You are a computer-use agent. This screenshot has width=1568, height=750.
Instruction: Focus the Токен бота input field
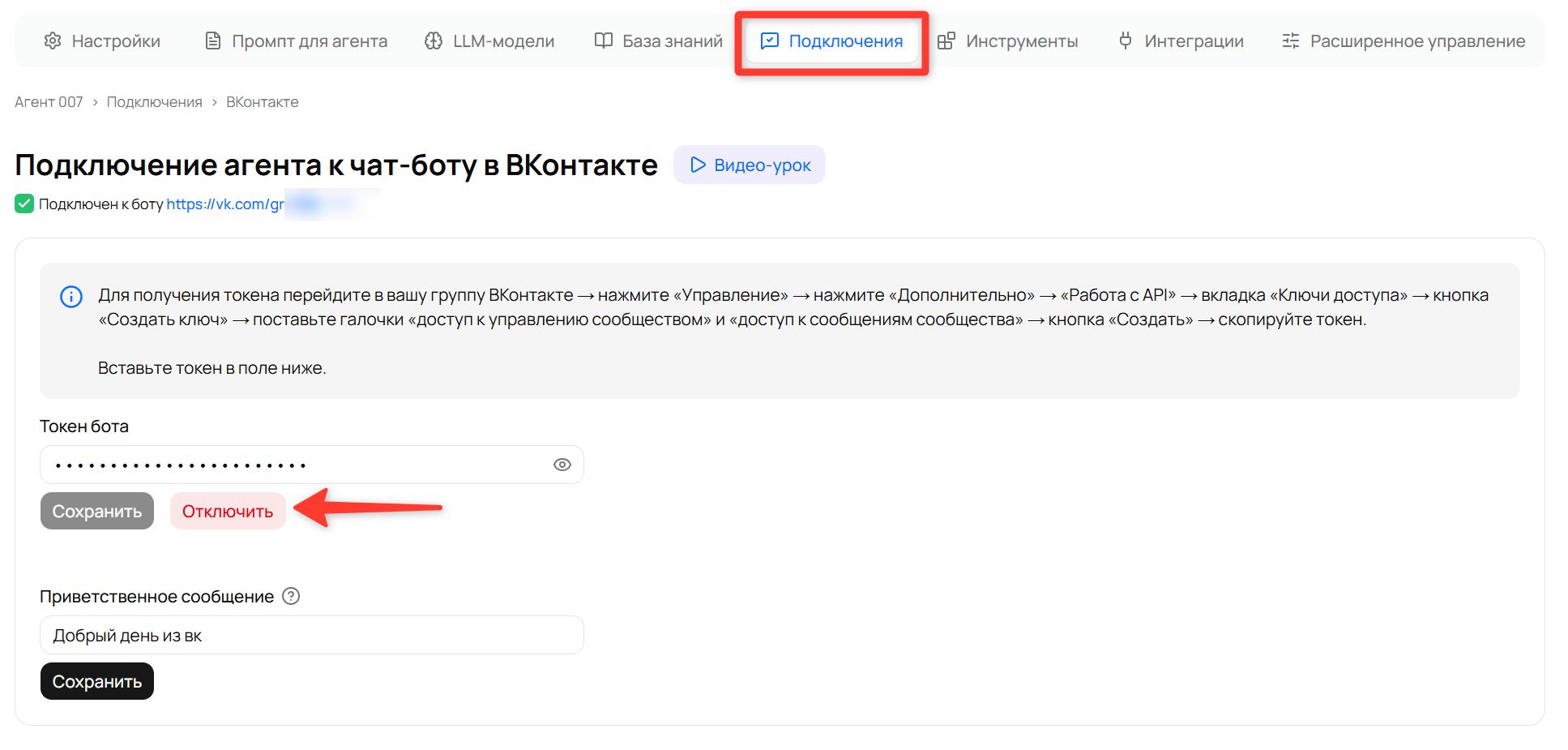(x=311, y=465)
